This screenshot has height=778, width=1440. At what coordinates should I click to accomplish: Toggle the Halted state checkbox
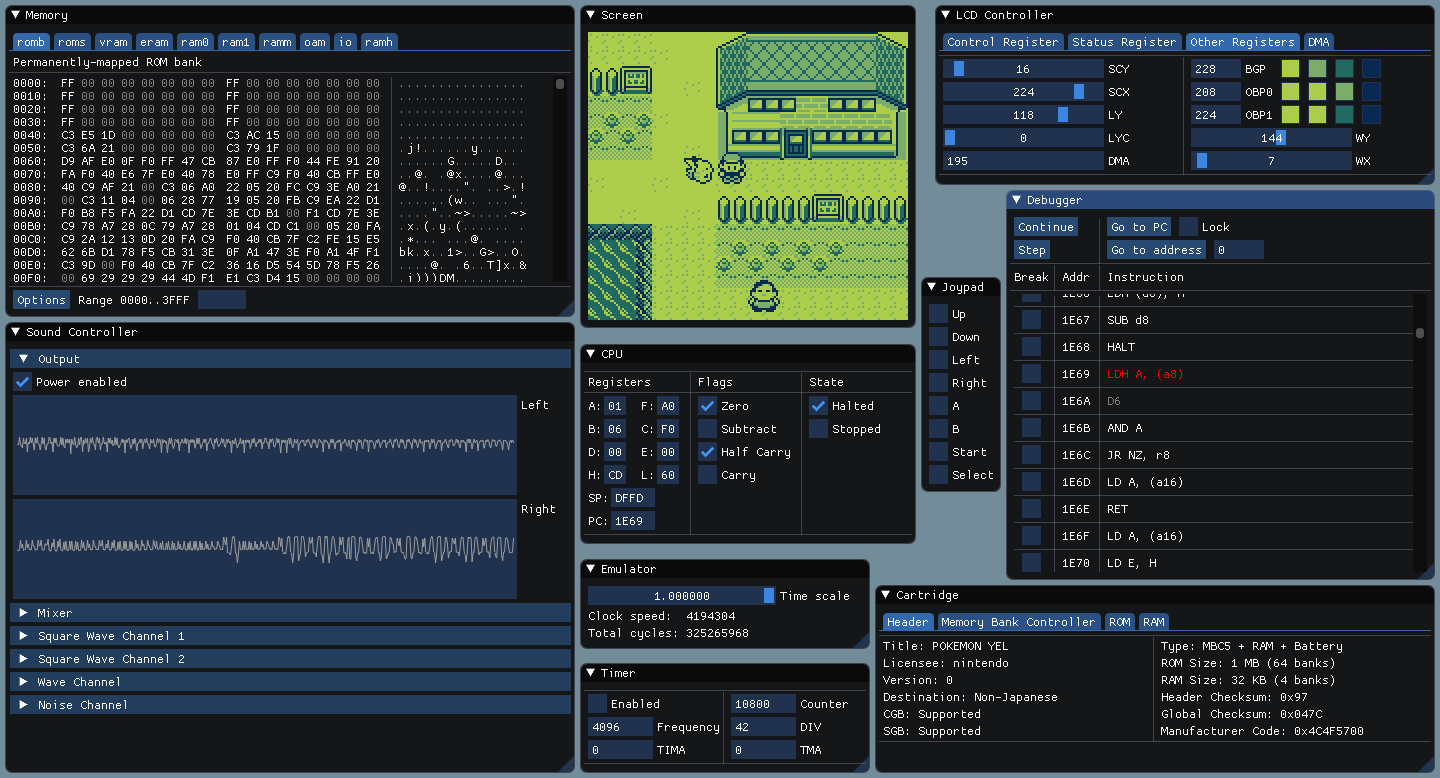(818, 406)
